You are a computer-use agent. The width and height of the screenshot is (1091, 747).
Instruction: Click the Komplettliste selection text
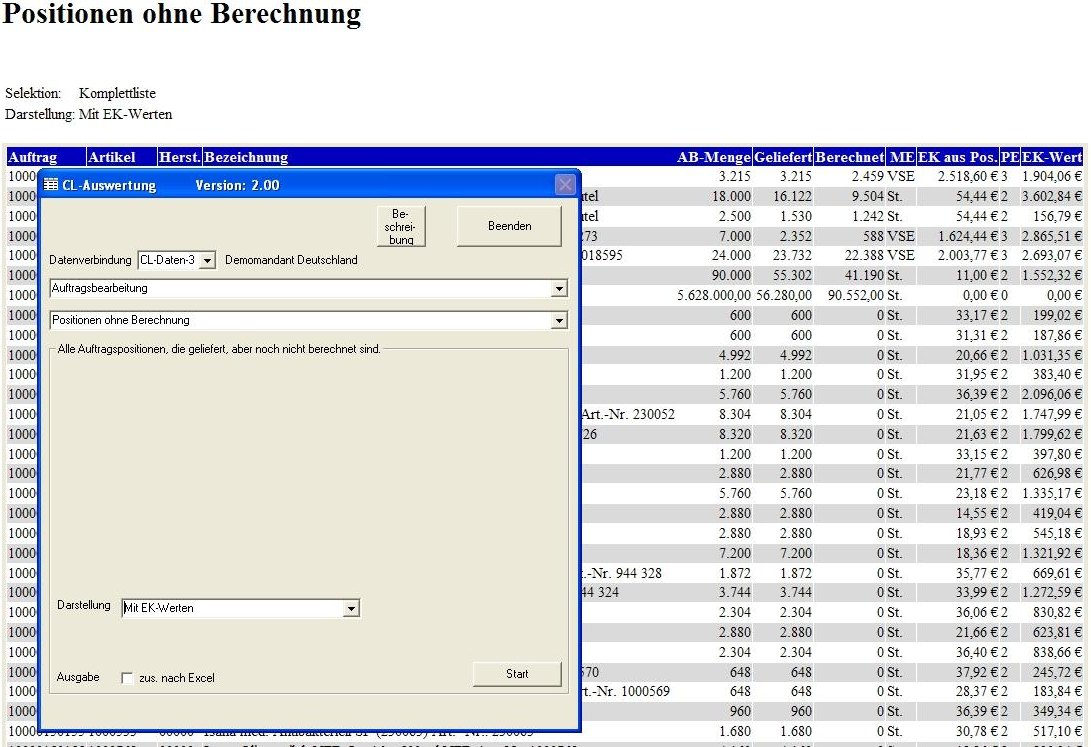(117, 93)
